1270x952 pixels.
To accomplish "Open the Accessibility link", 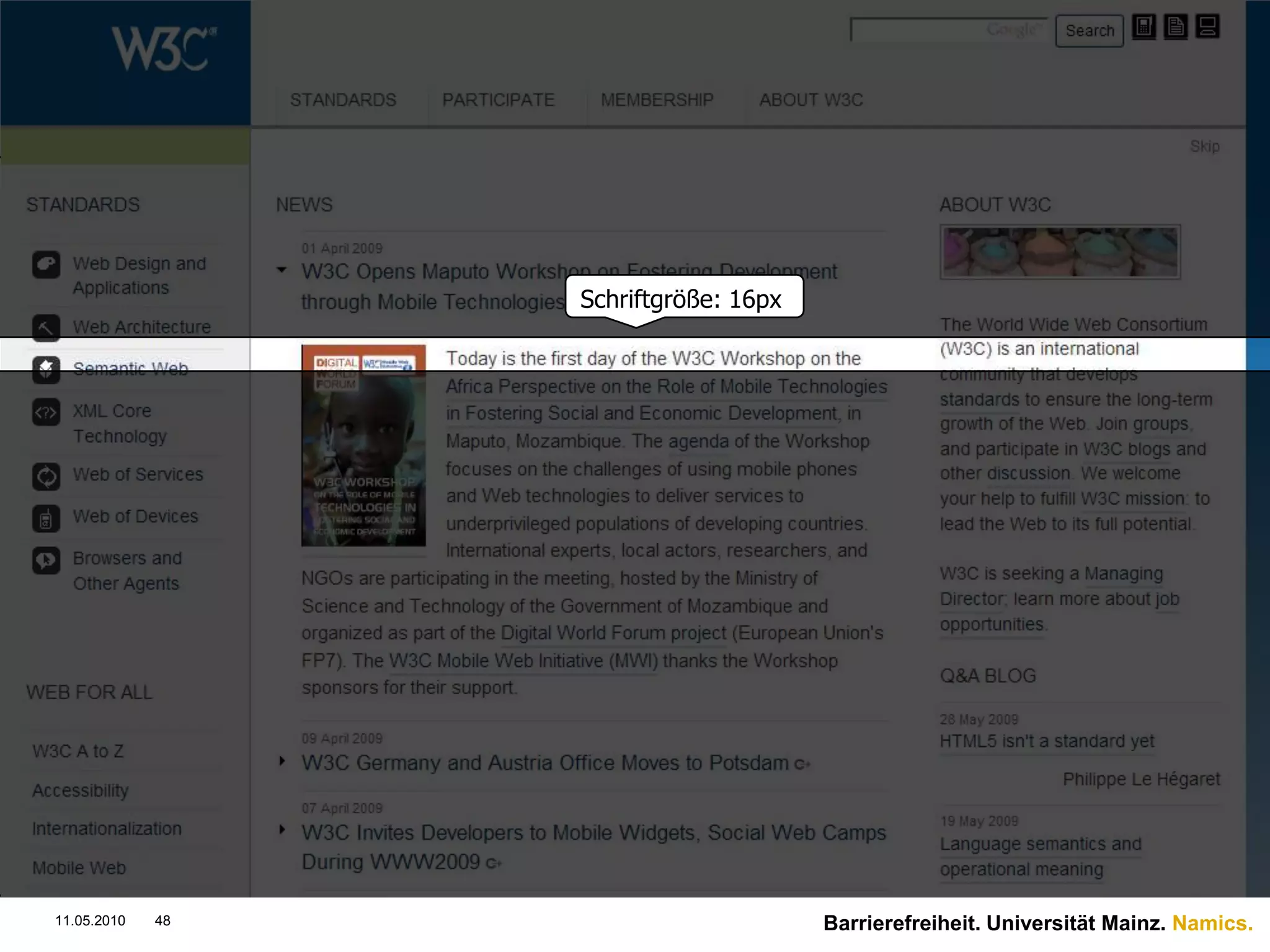I will [x=81, y=790].
